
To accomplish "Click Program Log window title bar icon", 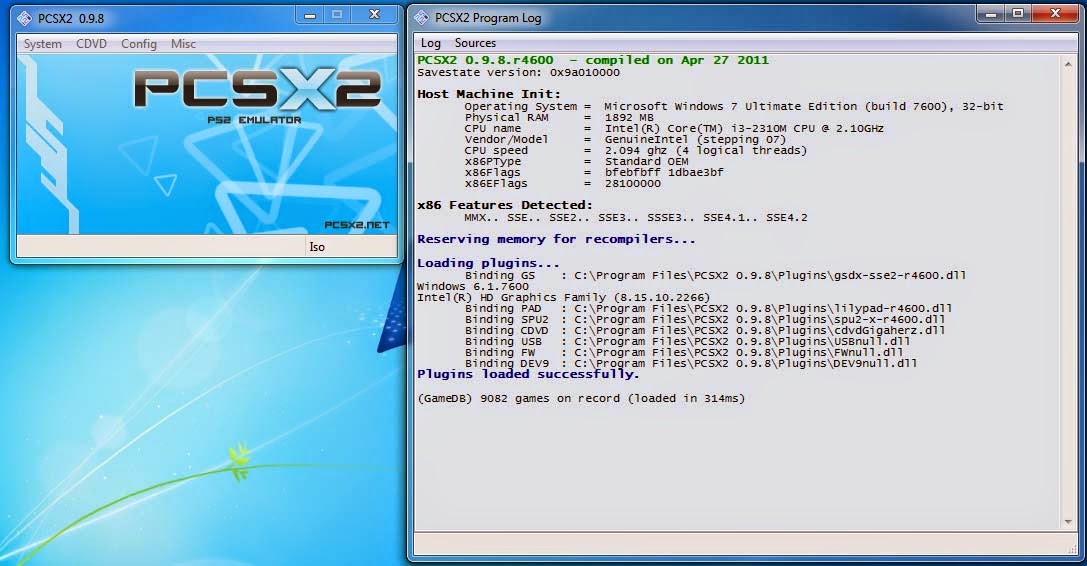I will point(421,18).
